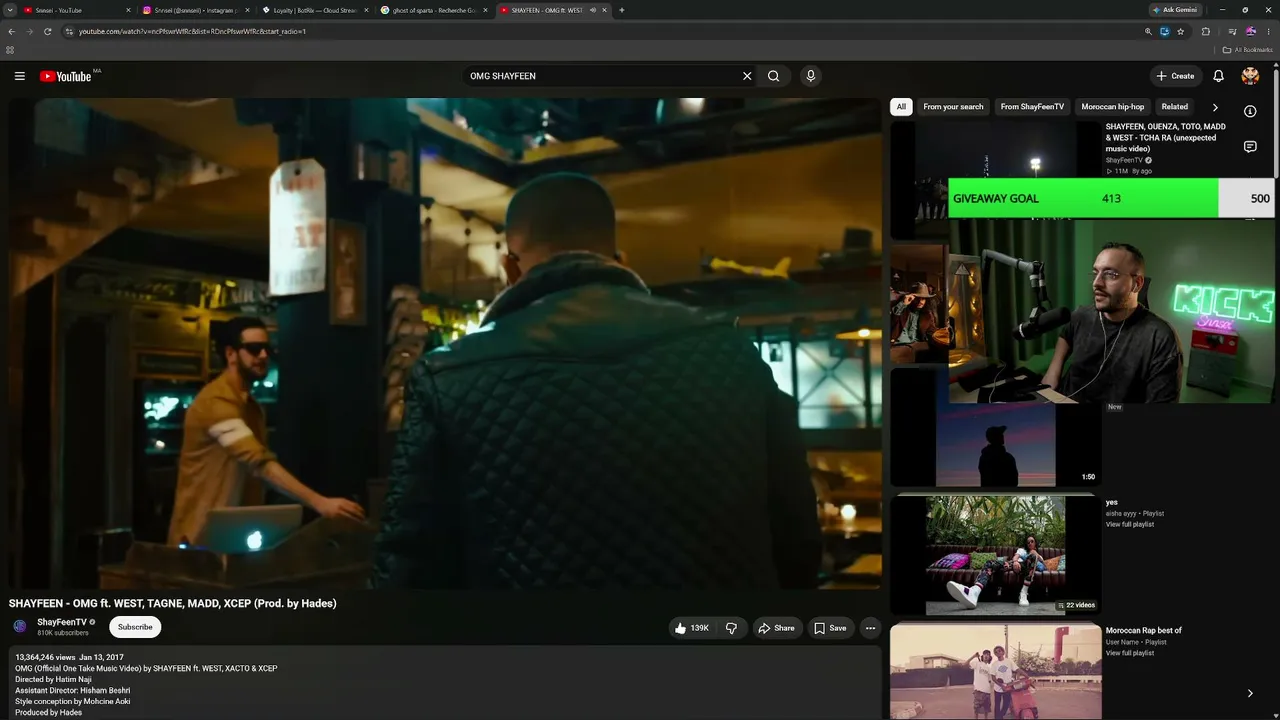1280x720 pixels.
Task: Open a new browser tab
Action: [x=621, y=10]
